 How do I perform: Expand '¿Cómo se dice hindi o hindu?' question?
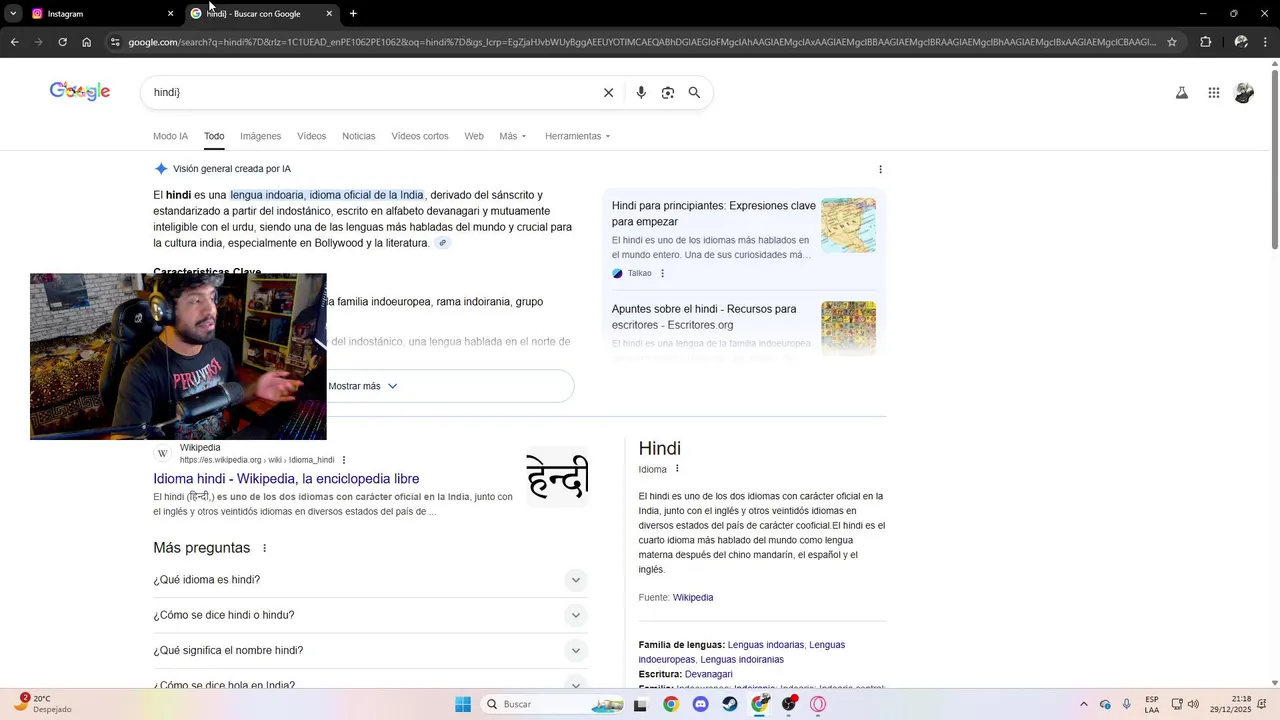click(370, 615)
